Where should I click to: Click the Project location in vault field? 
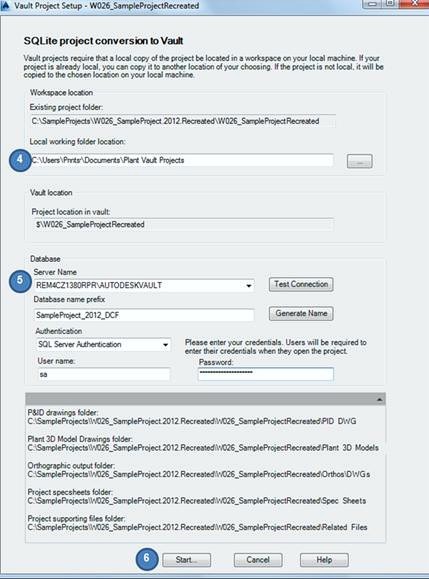[x=182, y=225]
